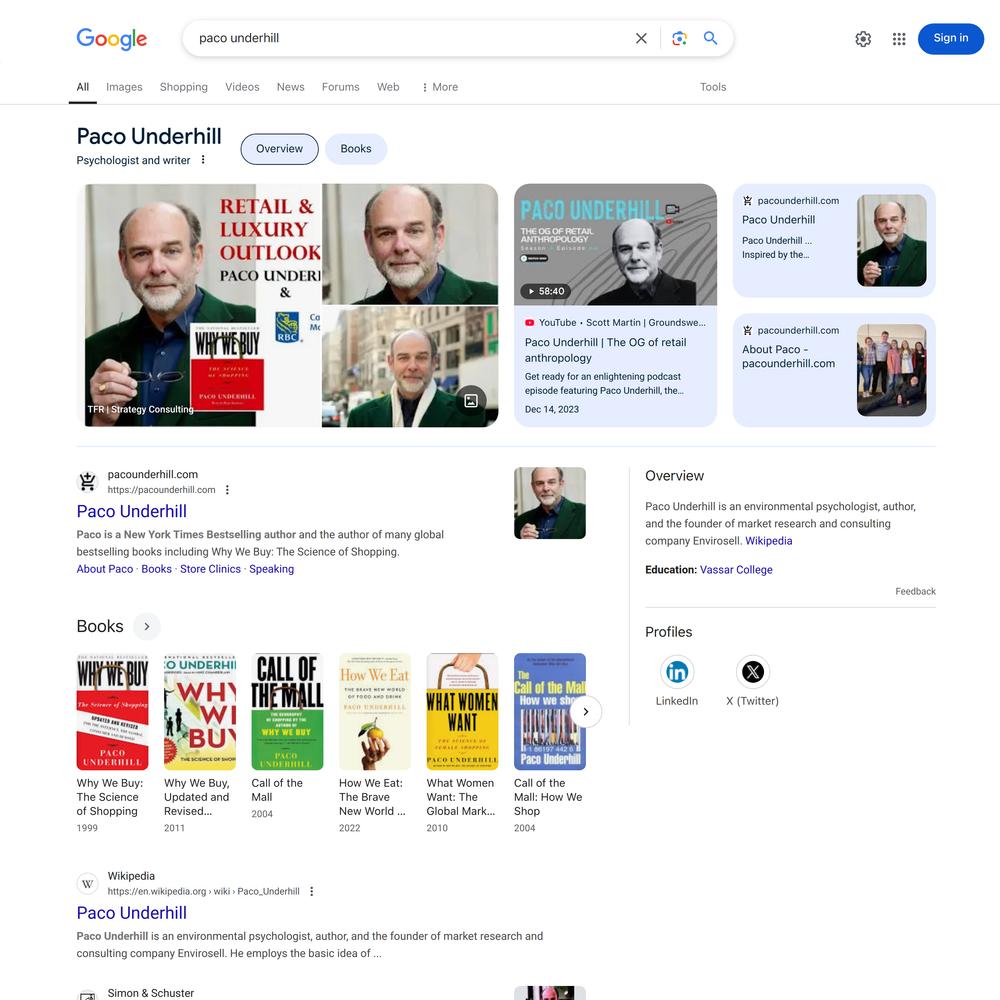This screenshot has height=1000, width=1000.
Task: Open Google Lens image search icon
Action: [679, 38]
